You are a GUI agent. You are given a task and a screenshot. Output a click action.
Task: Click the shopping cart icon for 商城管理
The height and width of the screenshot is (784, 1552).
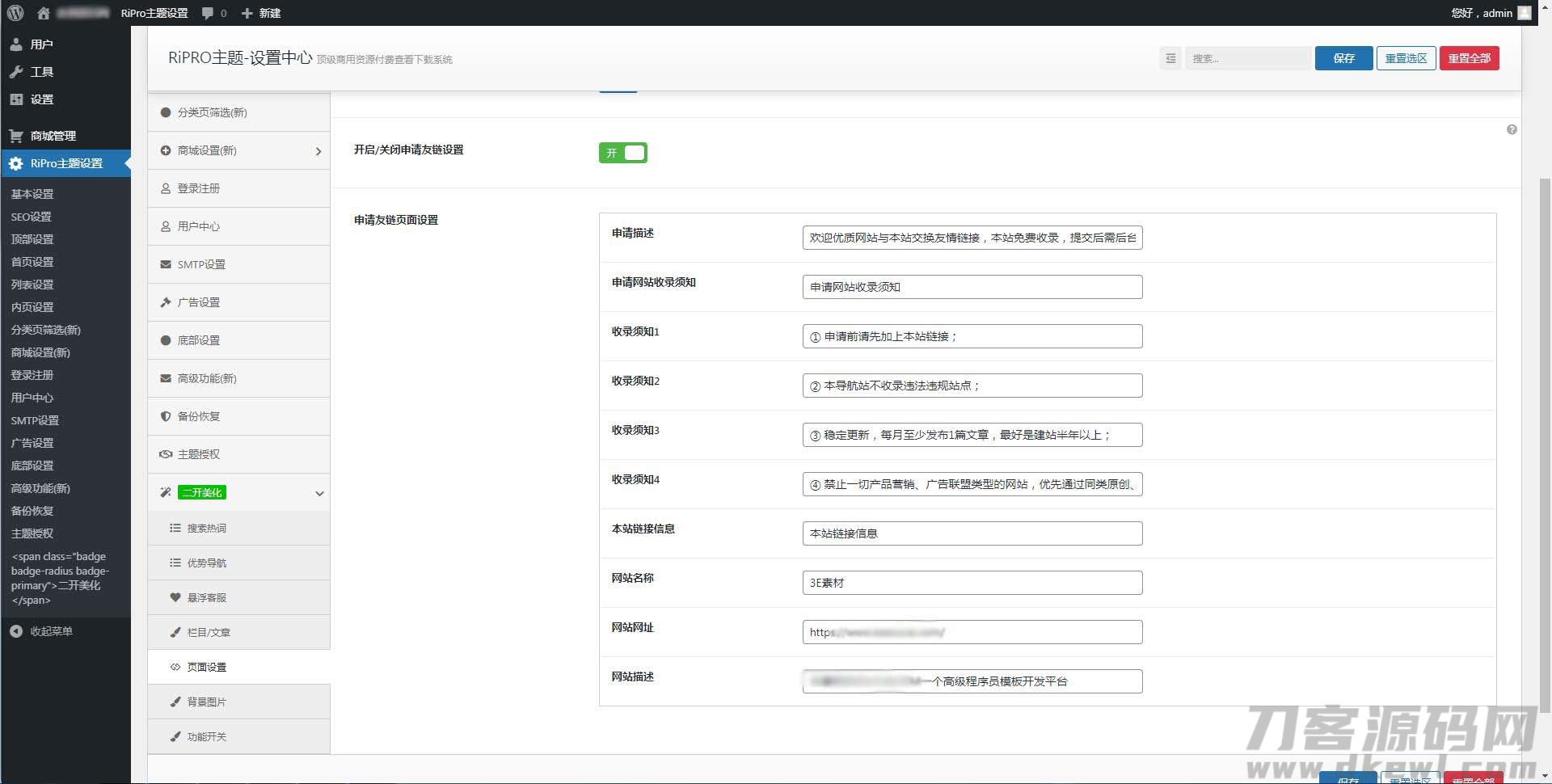pos(16,136)
